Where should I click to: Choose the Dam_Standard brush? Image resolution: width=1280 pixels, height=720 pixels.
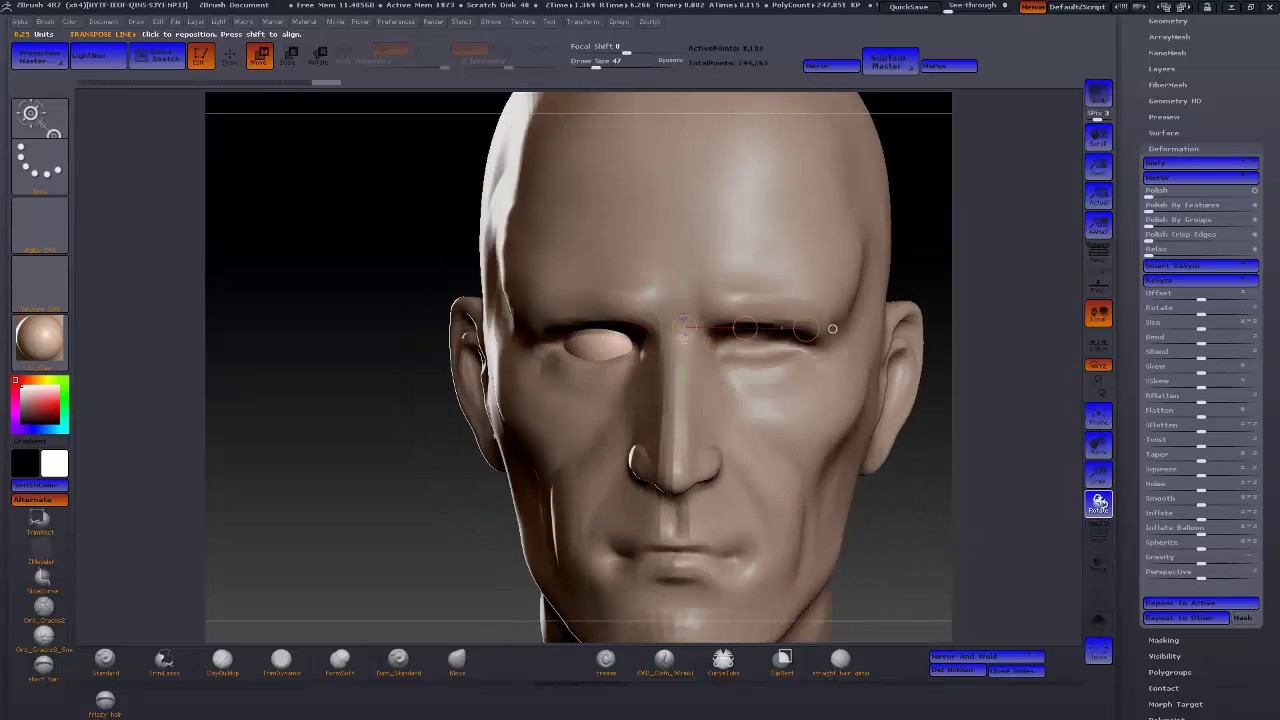point(398,660)
